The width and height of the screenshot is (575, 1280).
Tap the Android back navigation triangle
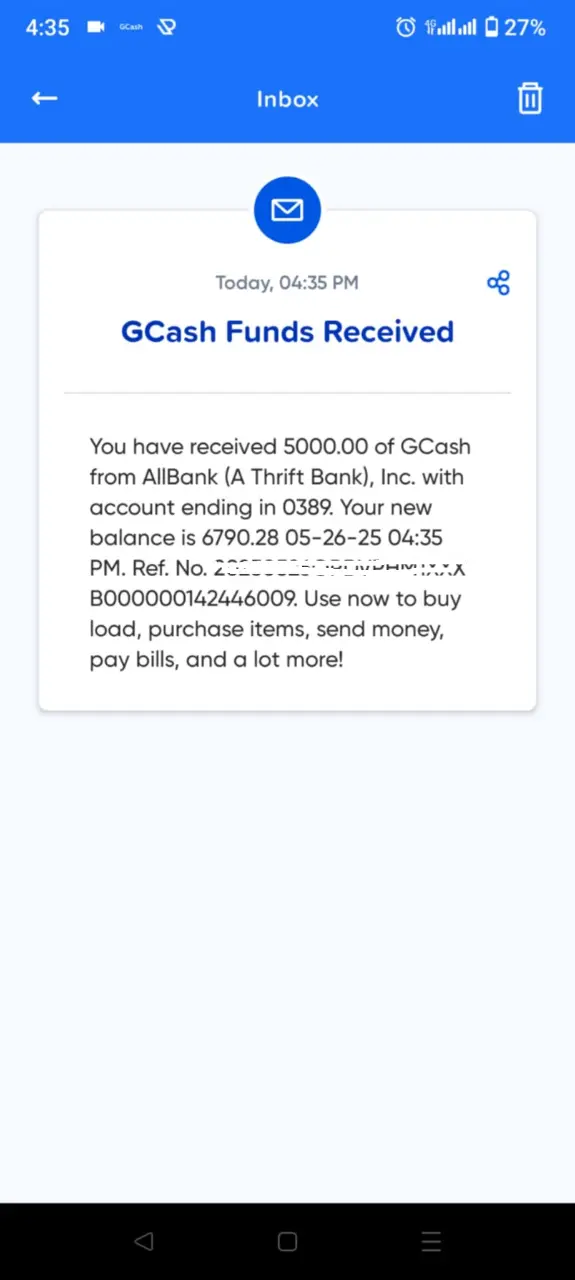point(143,1241)
